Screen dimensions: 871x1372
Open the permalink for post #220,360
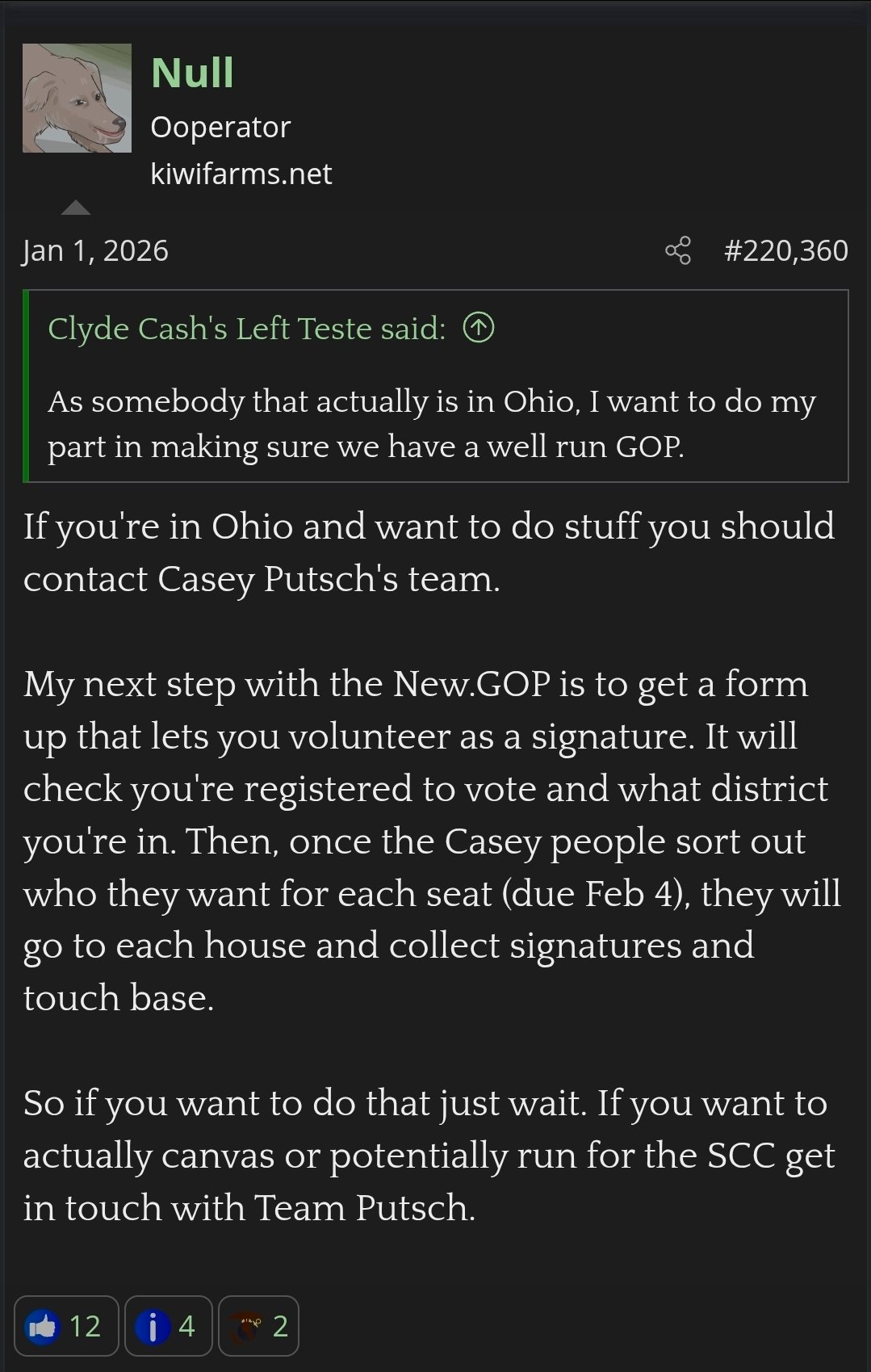(786, 250)
